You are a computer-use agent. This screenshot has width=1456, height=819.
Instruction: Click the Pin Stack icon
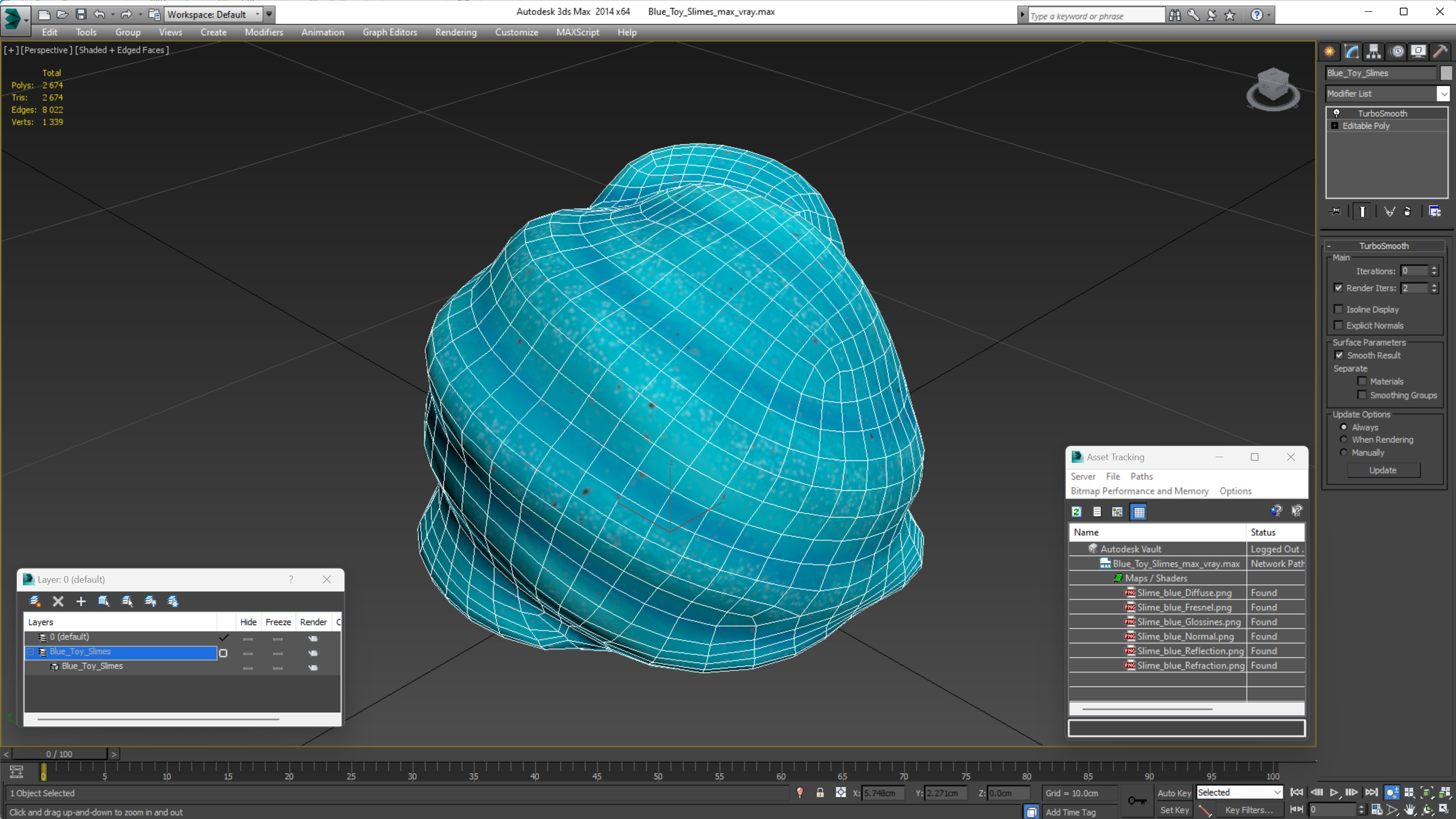[1335, 211]
